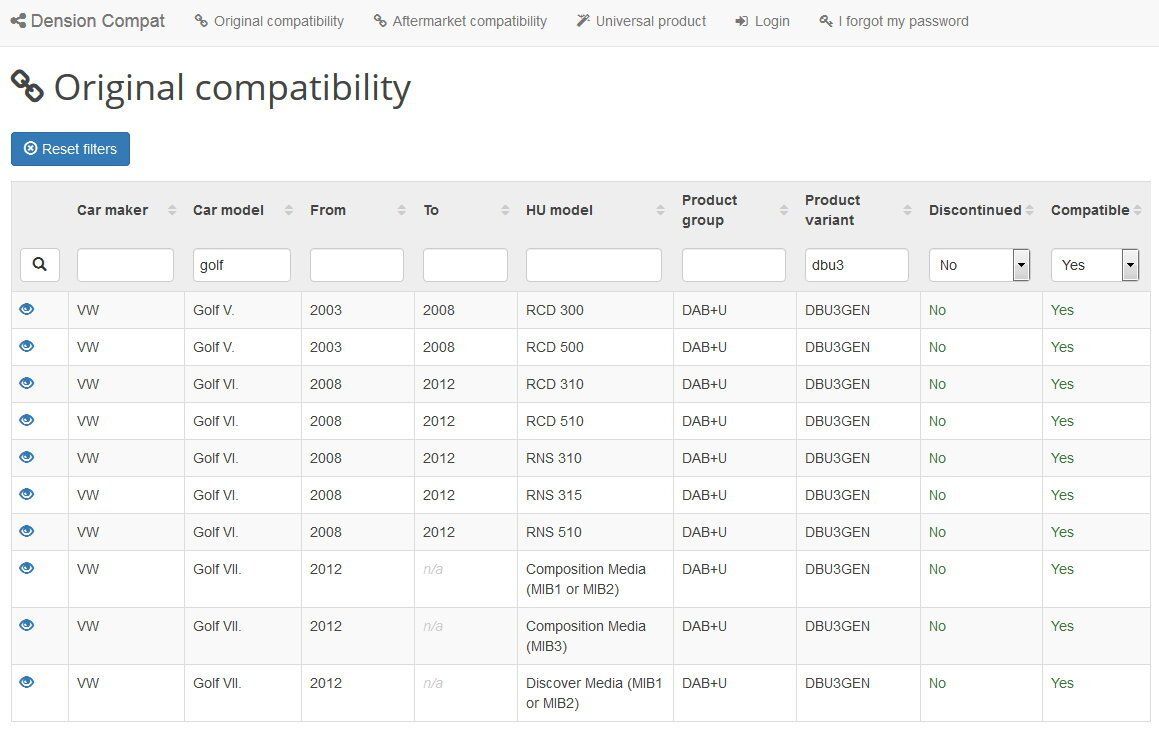This screenshot has height=729, width=1159.
Task: Open the I forgot my password link
Action: point(893,21)
